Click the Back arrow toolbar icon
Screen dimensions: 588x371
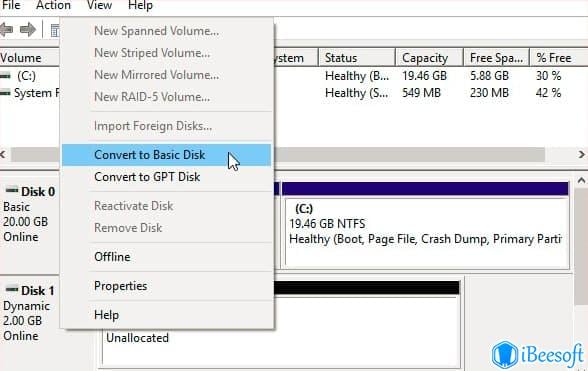tap(6, 29)
